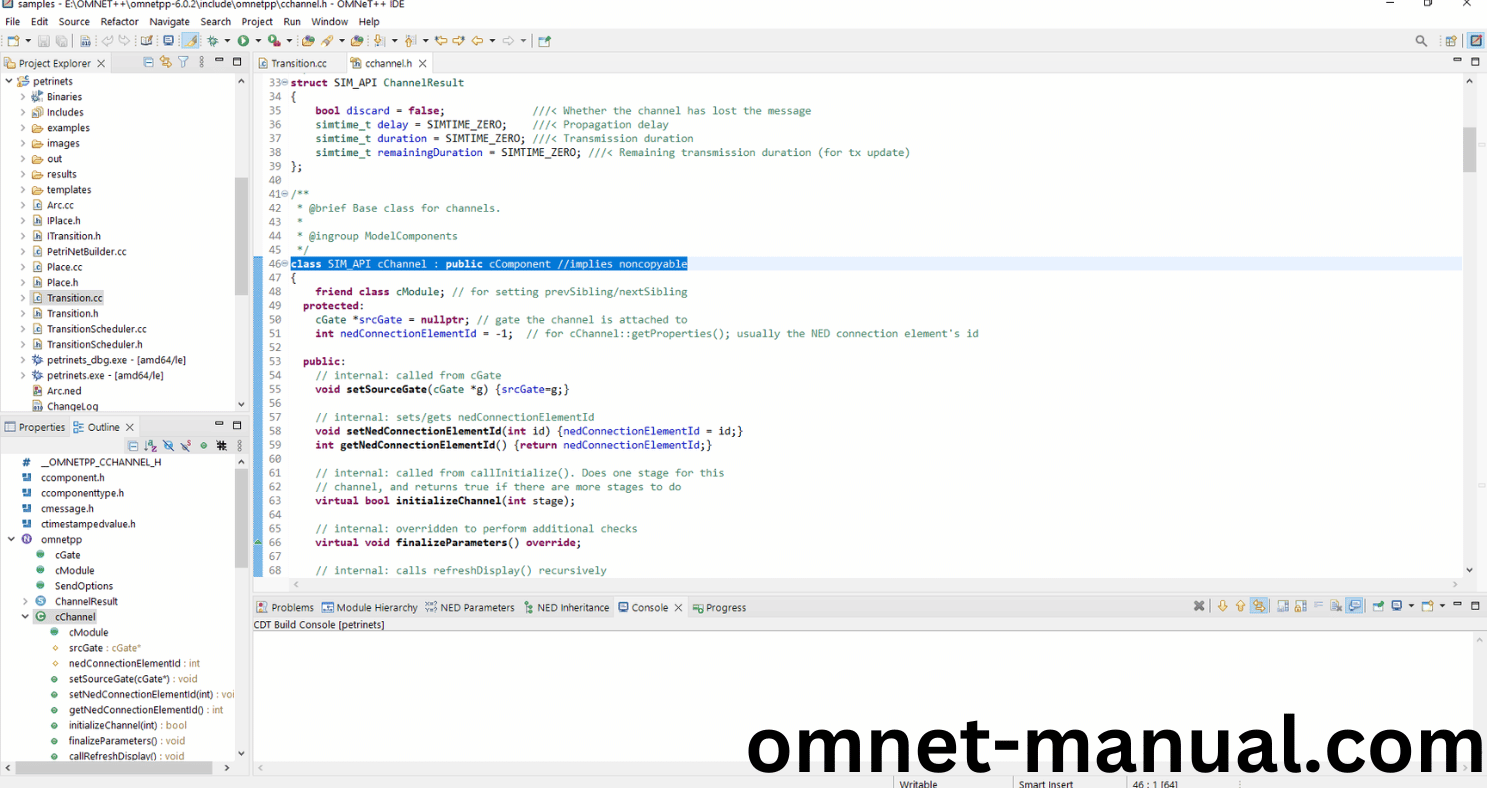This screenshot has height=788, width=1487.
Task: Click the green Run button in toolbar
Action: click(x=243, y=41)
